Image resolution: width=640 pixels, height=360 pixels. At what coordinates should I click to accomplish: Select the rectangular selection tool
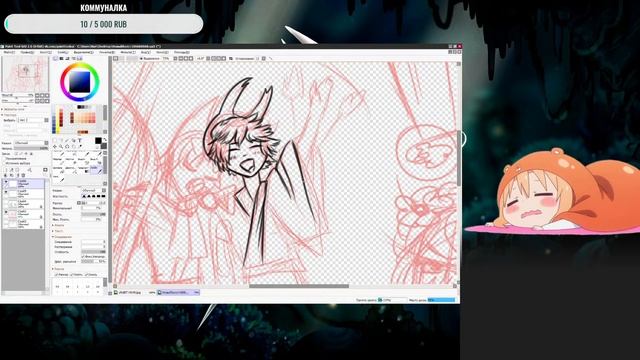[x=55, y=141]
